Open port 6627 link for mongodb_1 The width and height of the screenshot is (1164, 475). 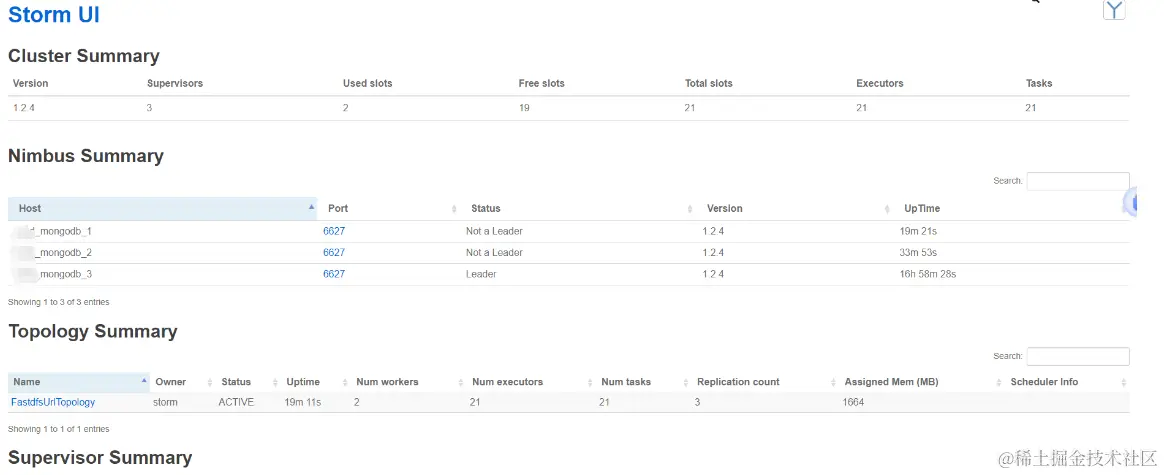[x=334, y=231]
